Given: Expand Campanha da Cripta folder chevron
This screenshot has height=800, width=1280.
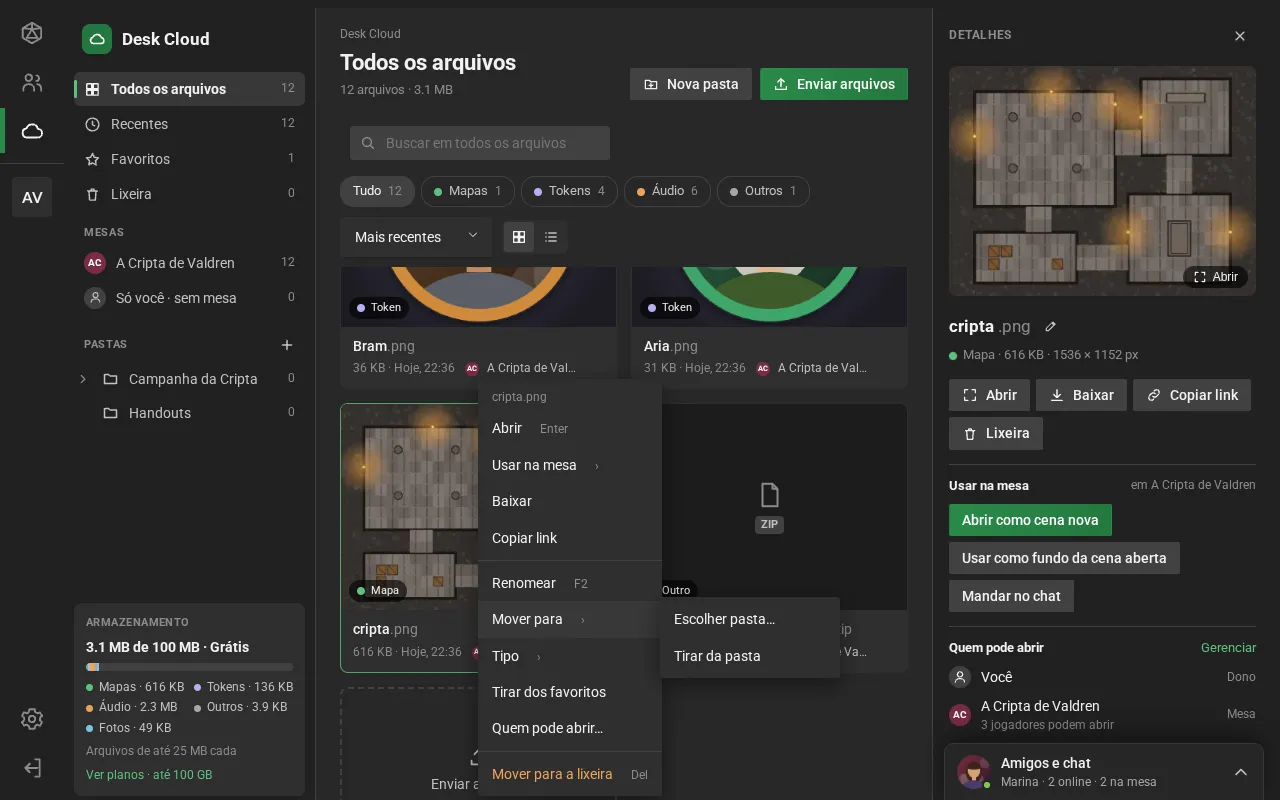Looking at the screenshot, I should click(83, 379).
